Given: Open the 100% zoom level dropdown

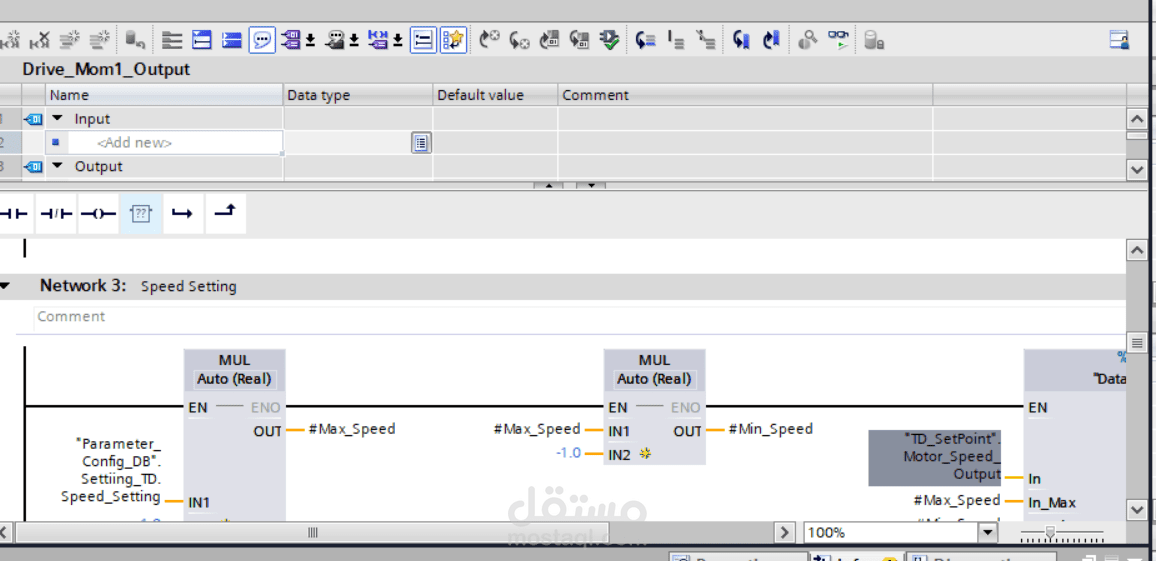Looking at the screenshot, I should [x=987, y=532].
